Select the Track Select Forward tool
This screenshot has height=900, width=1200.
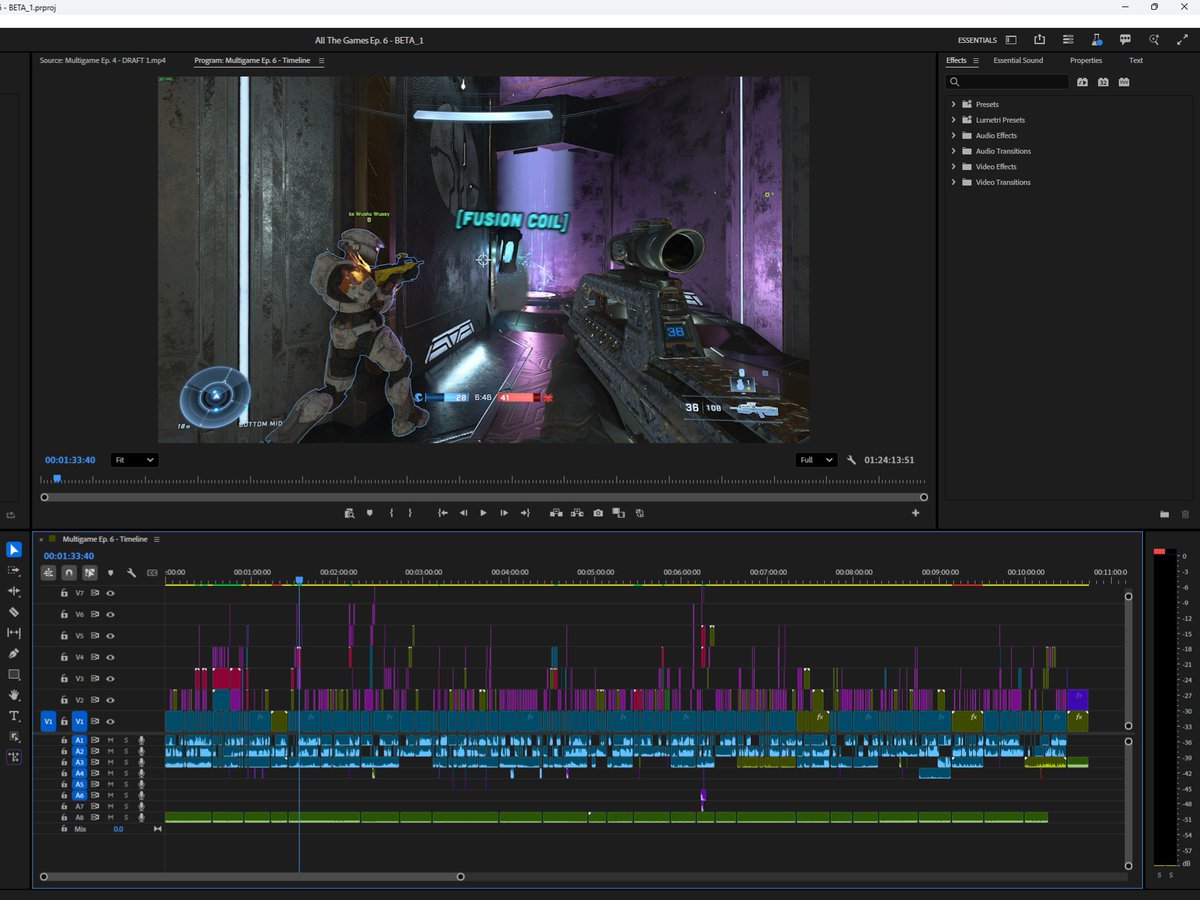tap(14, 570)
